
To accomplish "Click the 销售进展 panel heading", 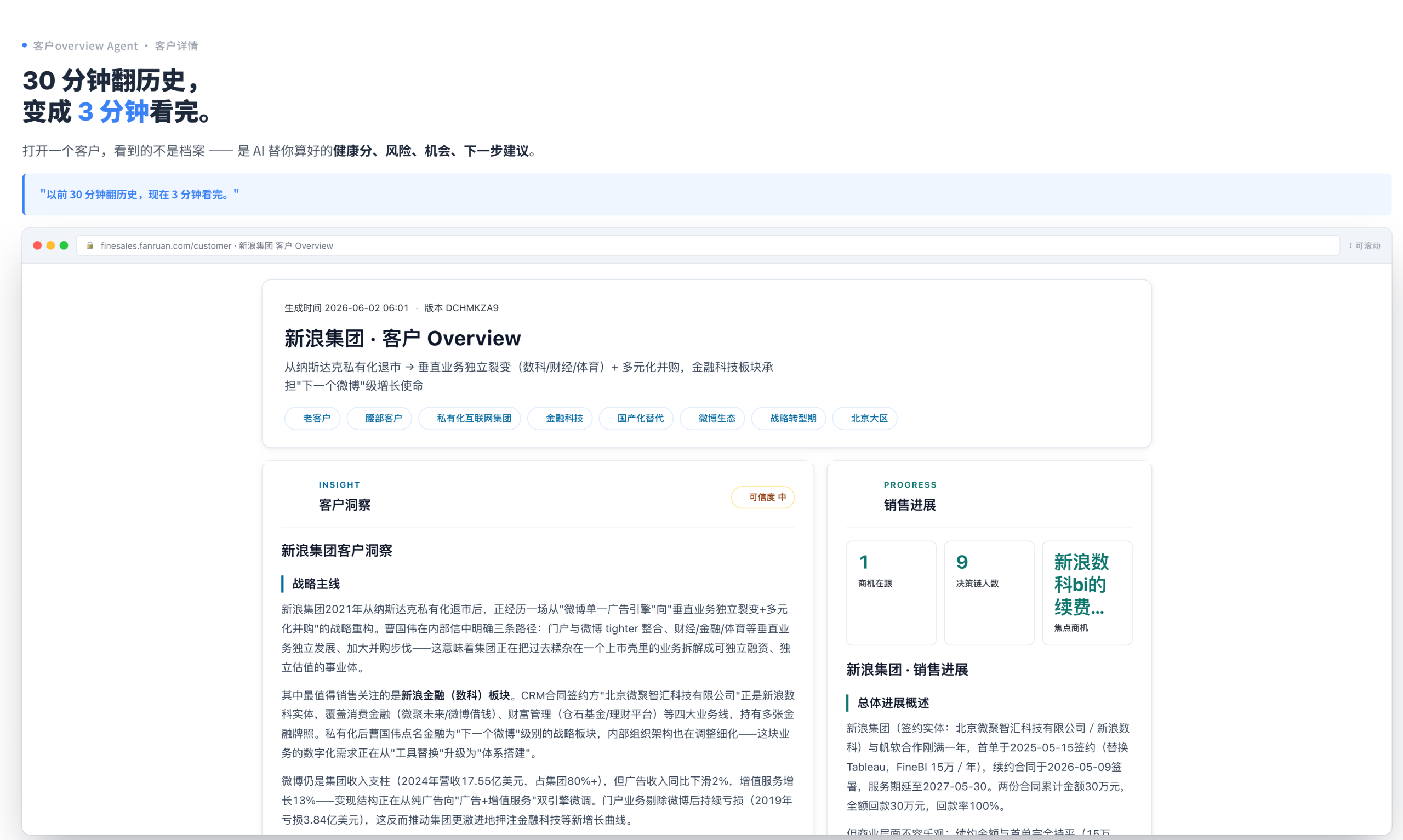I will (x=910, y=505).
